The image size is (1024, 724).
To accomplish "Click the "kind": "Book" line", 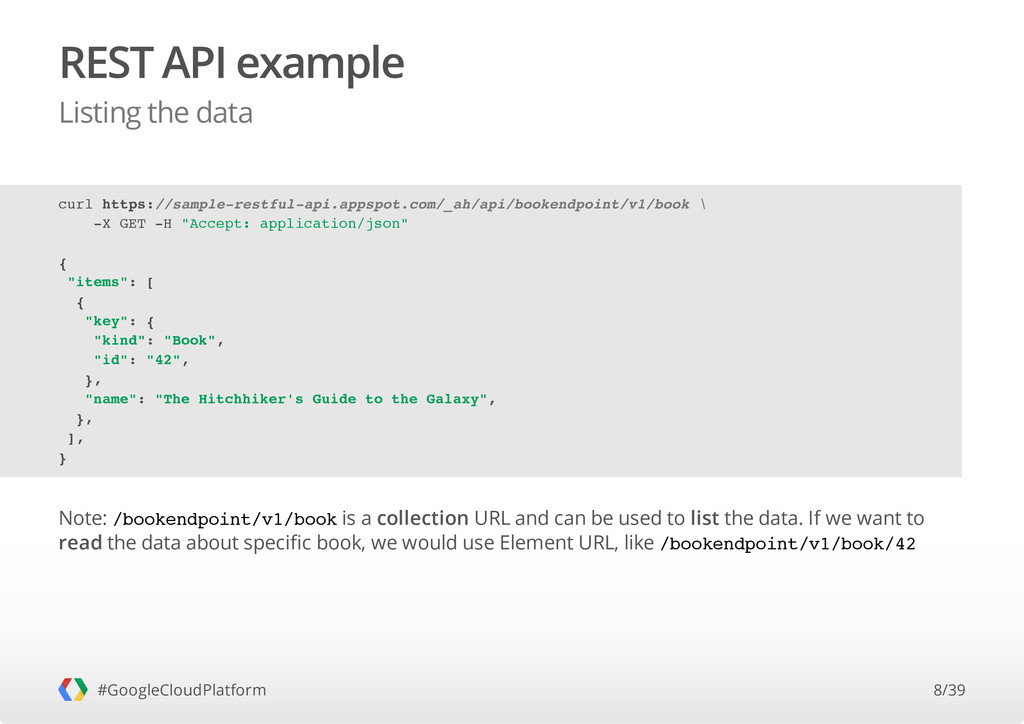I will [159, 341].
